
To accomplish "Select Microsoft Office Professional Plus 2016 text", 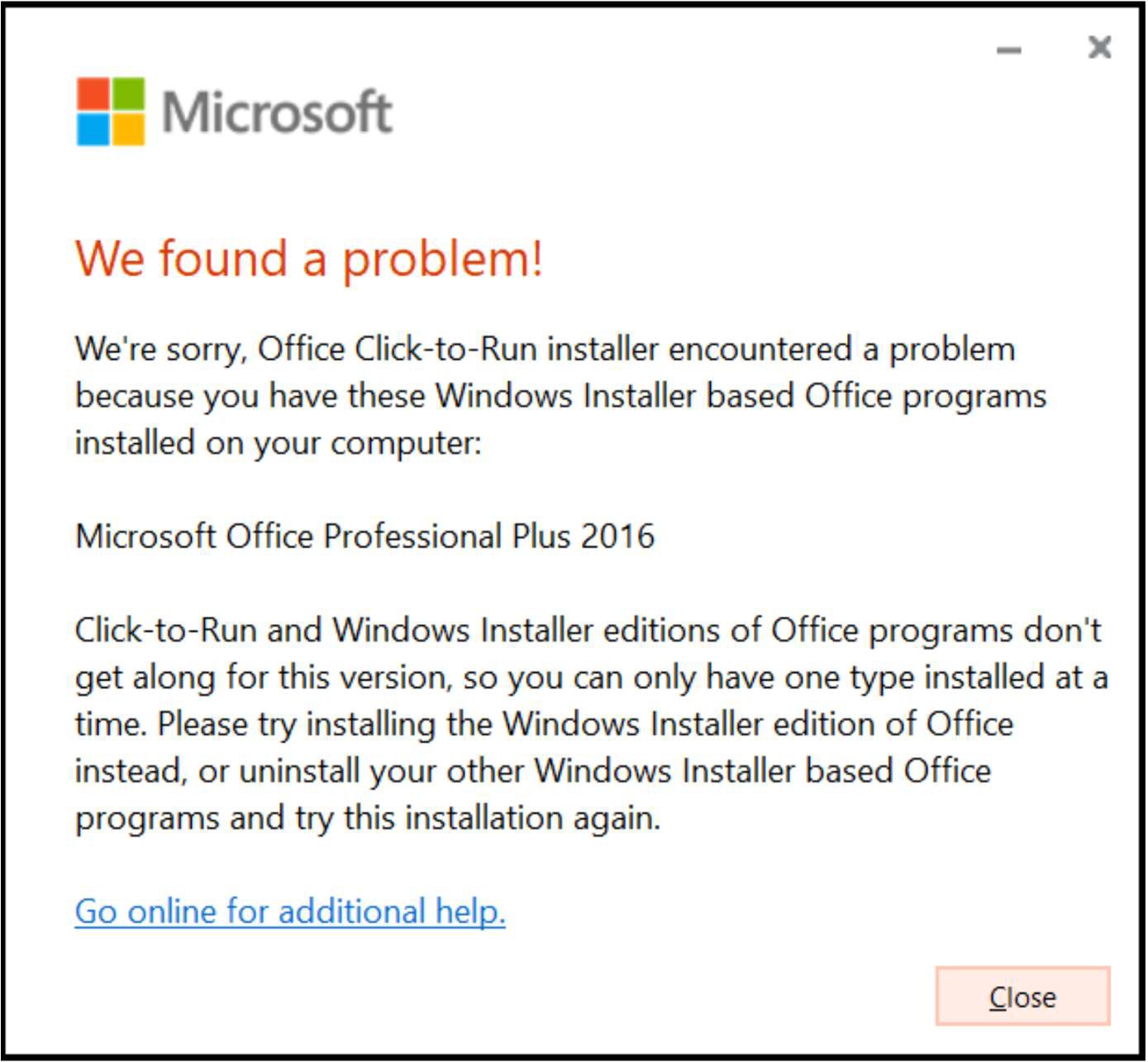I will (x=364, y=536).
